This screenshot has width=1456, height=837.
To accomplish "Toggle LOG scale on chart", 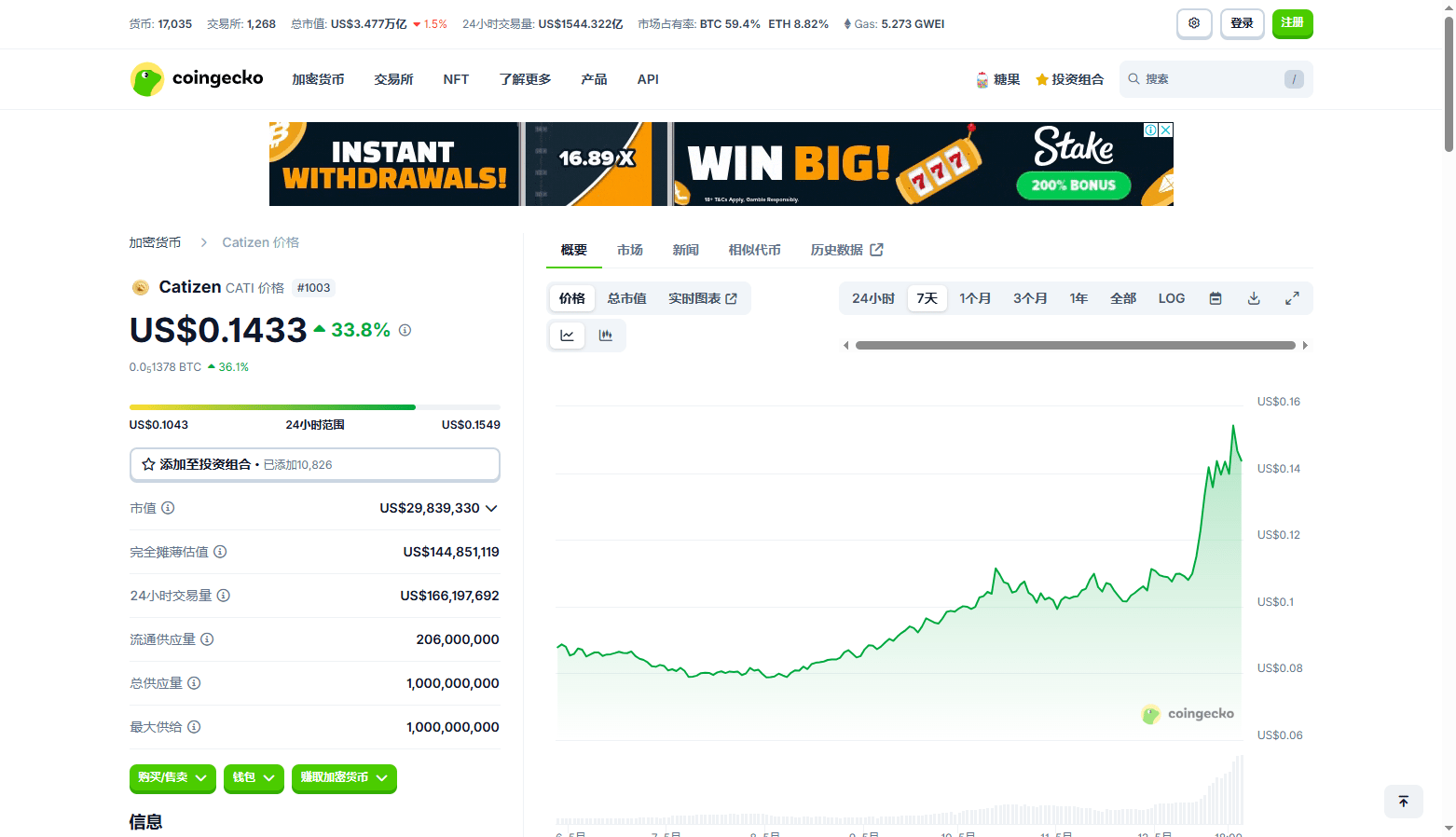I will coord(1172,298).
